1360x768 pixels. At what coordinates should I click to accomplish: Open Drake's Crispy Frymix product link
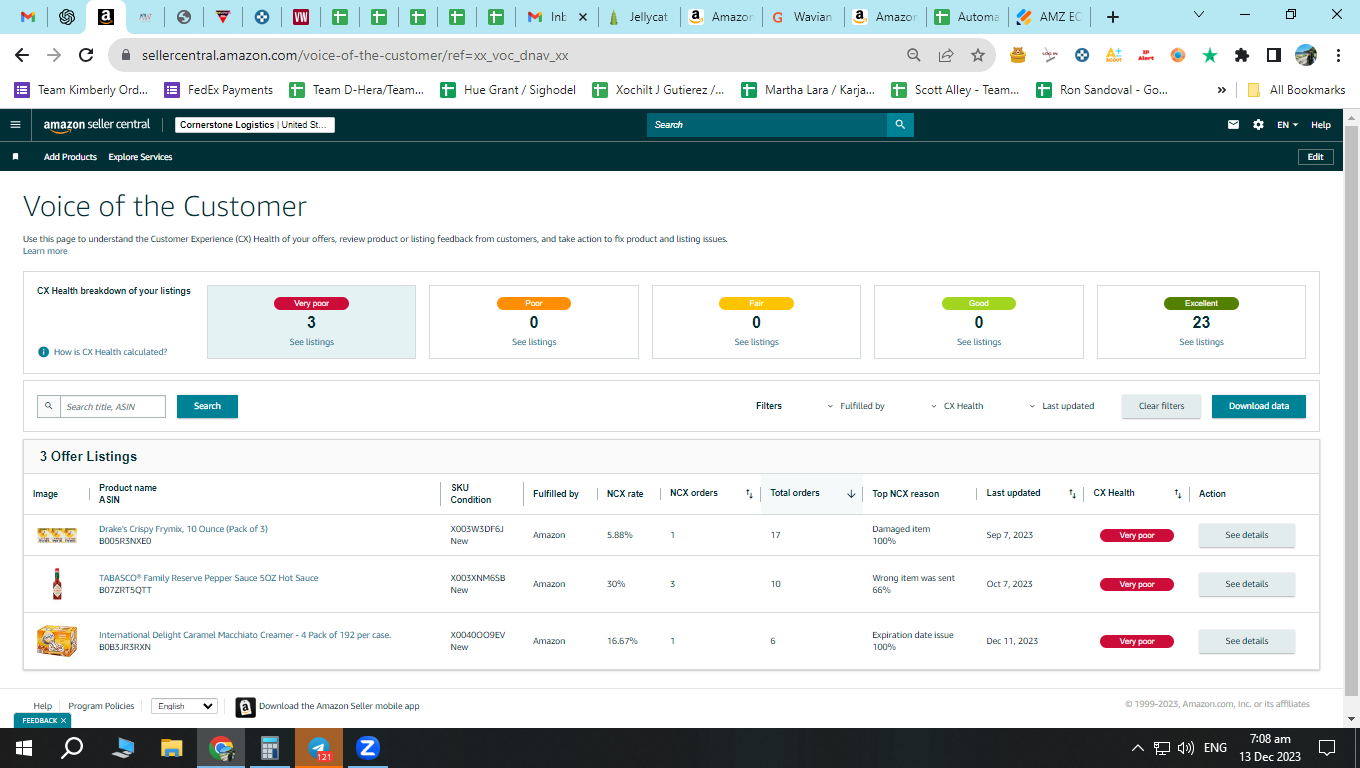point(183,529)
